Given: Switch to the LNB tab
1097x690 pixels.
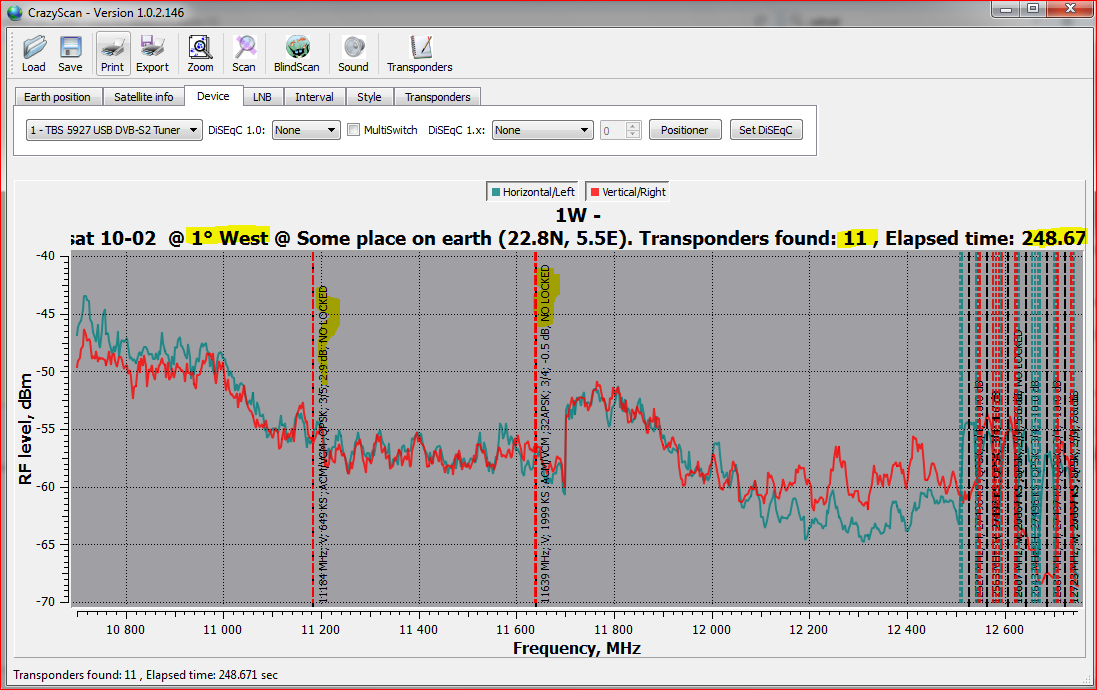Looking at the screenshot, I should (x=262, y=97).
